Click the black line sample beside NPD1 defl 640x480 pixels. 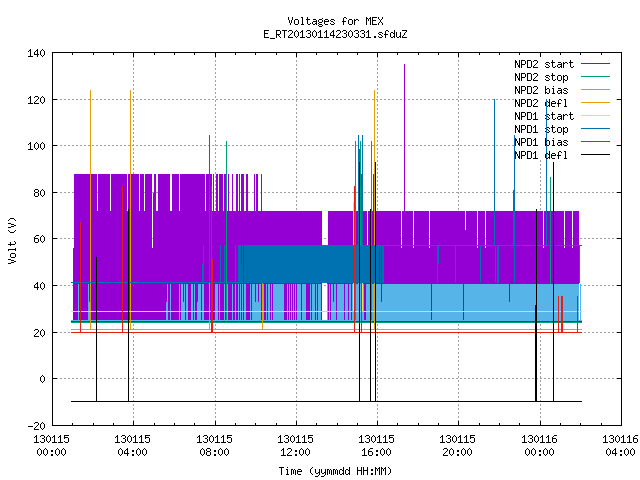[x=596, y=155]
